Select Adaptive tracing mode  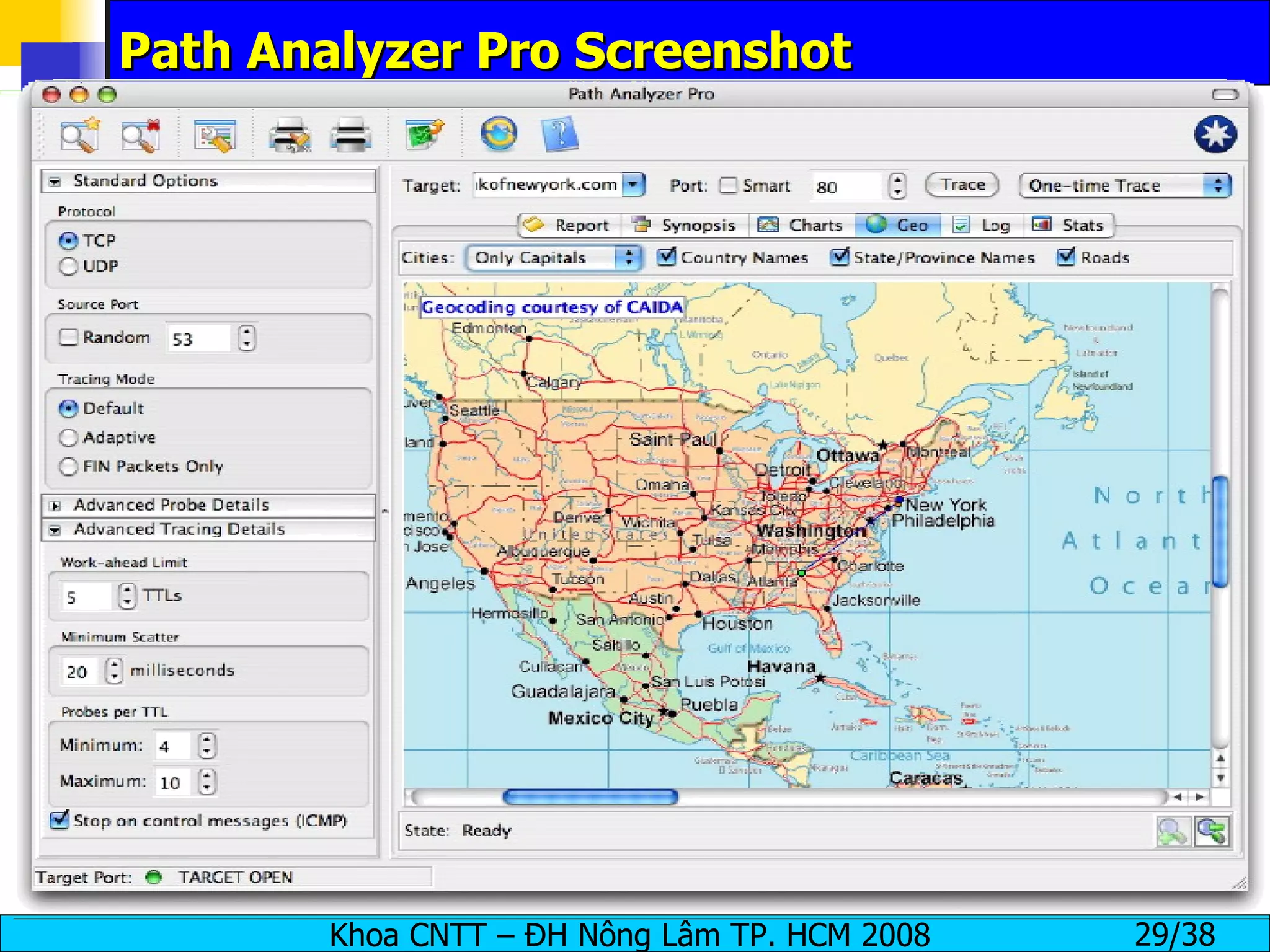pyautogui.click(x=68, y=438)
